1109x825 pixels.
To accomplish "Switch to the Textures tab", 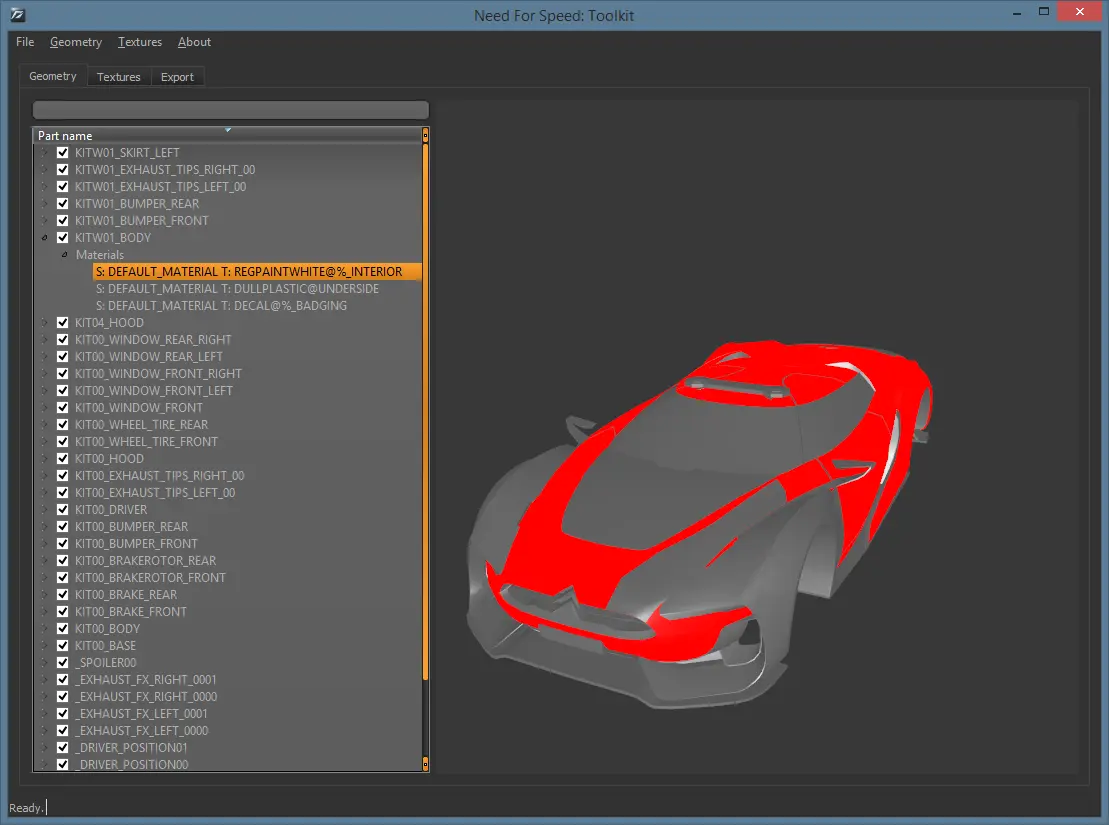I will tap(118, 76).
